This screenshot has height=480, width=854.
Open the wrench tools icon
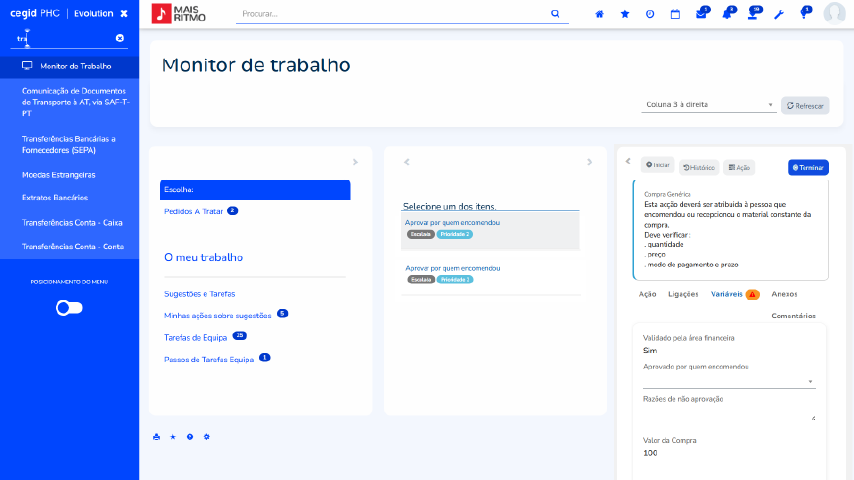pyautogui.click(x=779, y=14)
